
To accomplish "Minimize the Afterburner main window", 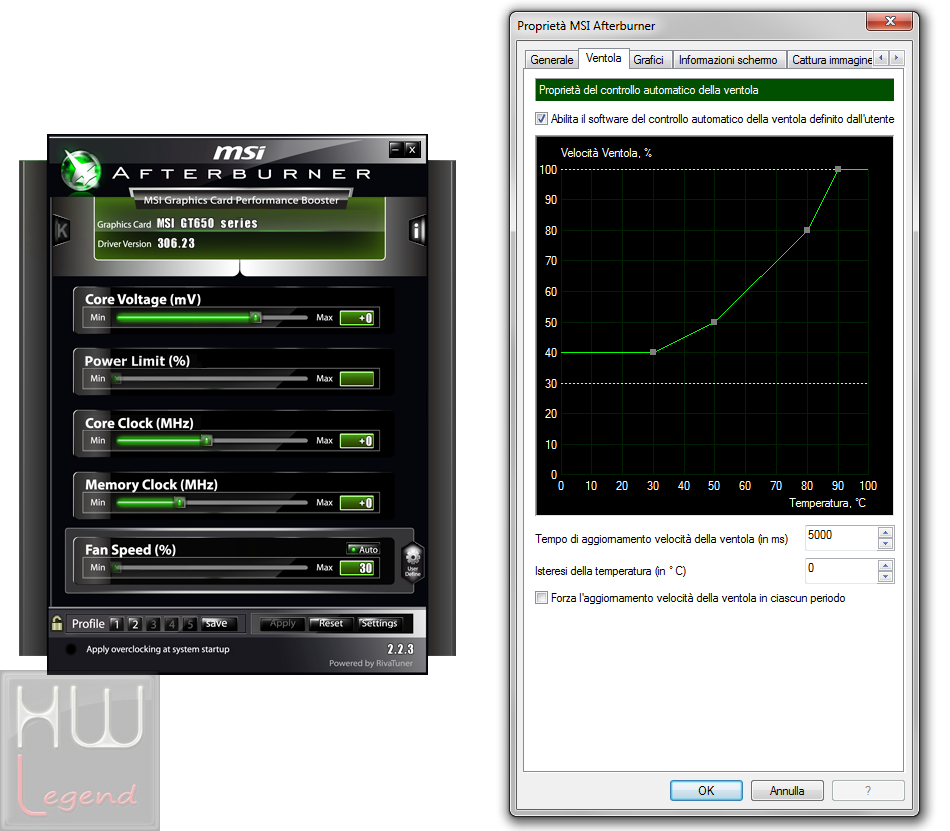I will click(x=395, y=148).
